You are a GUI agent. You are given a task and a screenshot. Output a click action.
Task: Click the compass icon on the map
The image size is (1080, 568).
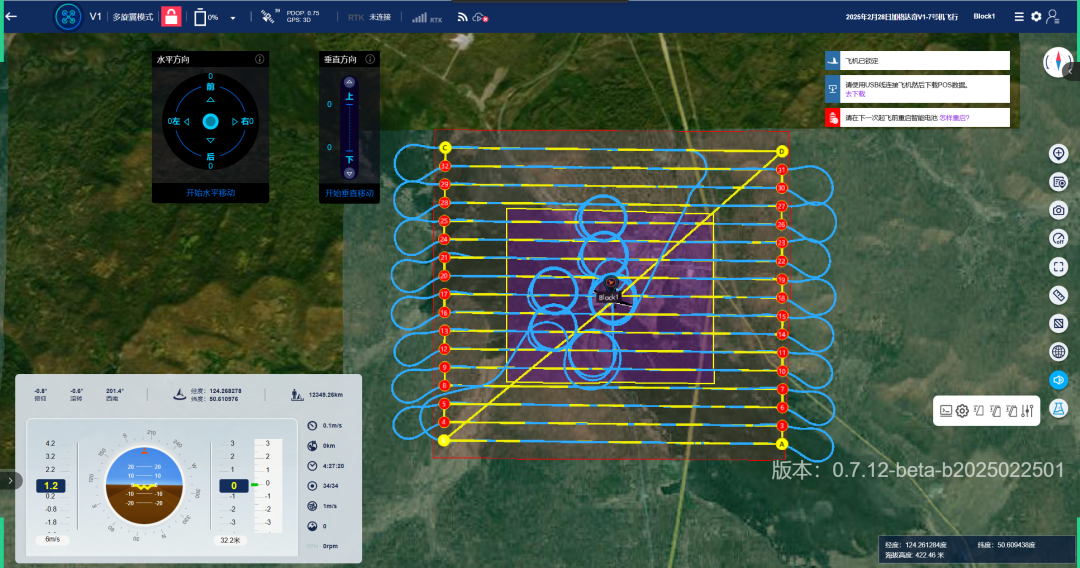[x=1056, y=62]
